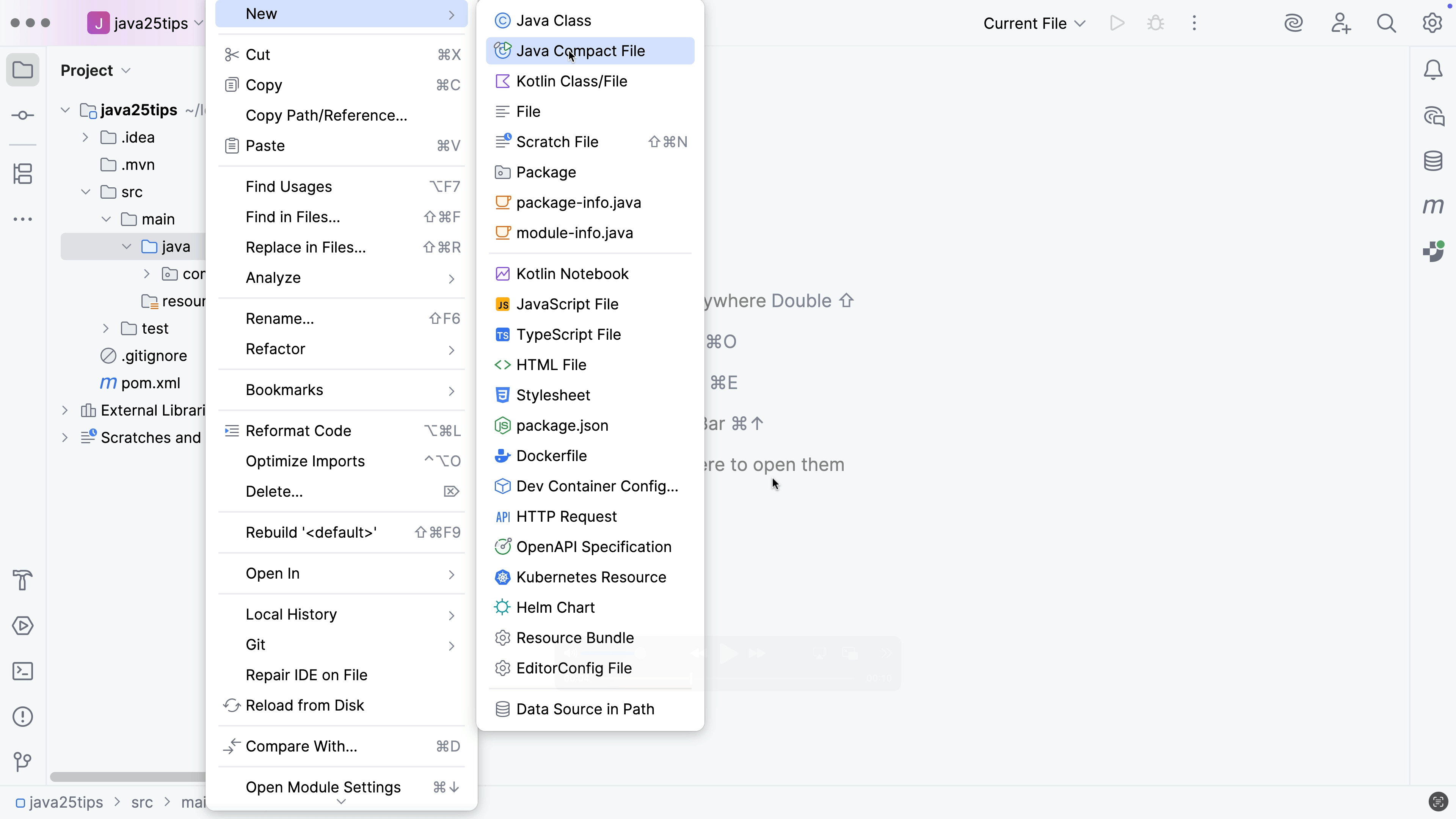Open Search Everywhere with the magnifier icon
Image resolution: width=1456 pixels, height=819 pixels.
1387,23
